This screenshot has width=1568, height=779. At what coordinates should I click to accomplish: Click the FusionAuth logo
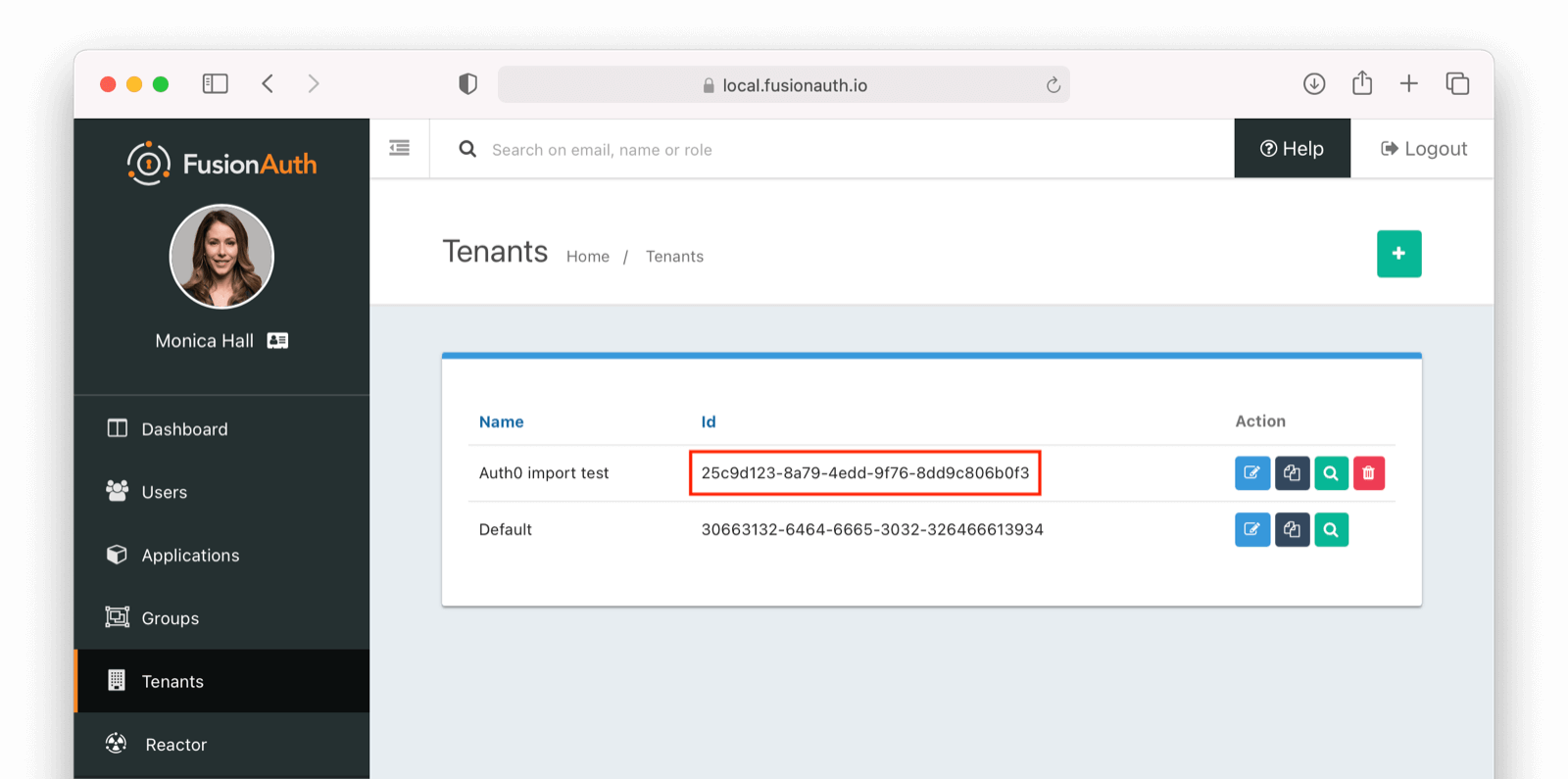point(221,163)
